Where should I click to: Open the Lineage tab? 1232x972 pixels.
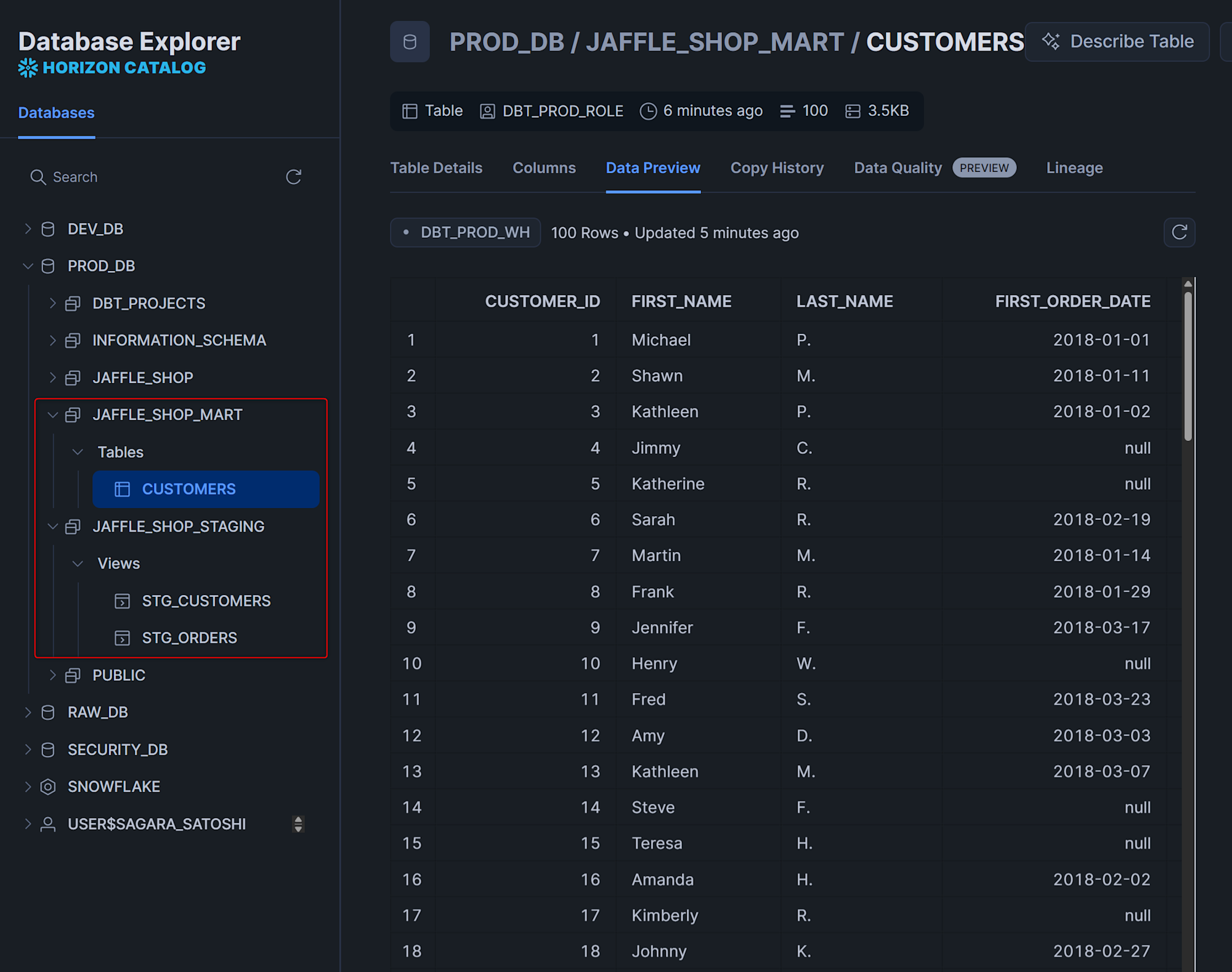click(1074, 168)
